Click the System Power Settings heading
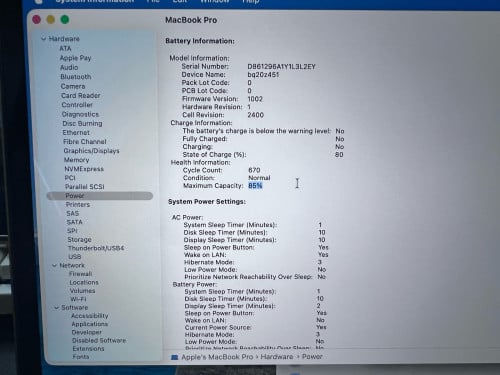 207,202
